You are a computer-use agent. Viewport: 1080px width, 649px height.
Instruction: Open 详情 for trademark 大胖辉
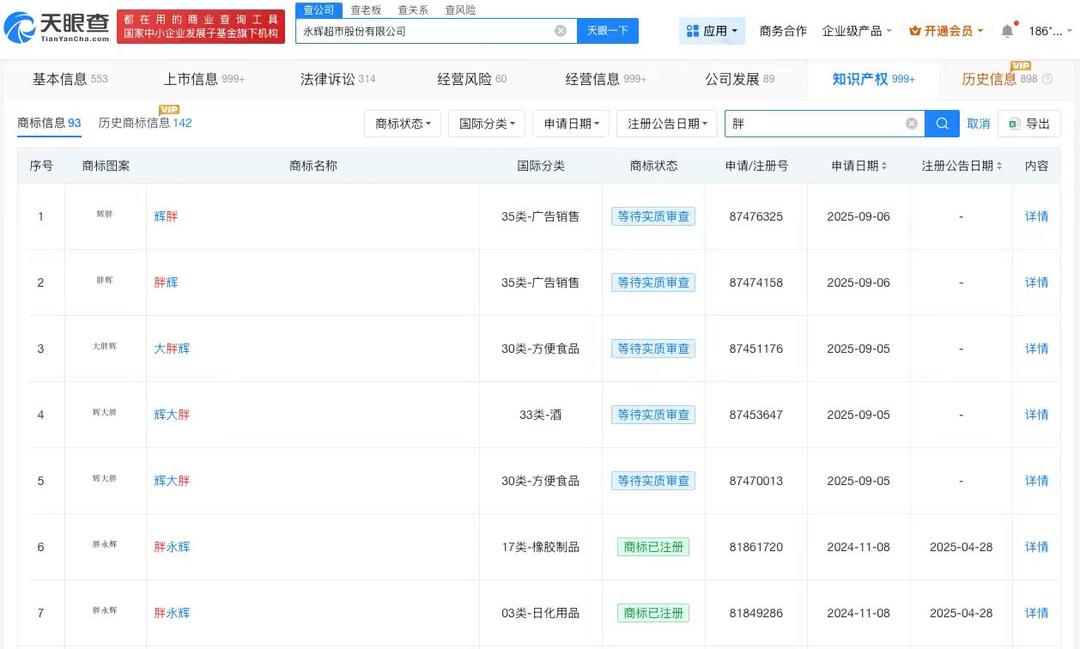point(1036,349)
